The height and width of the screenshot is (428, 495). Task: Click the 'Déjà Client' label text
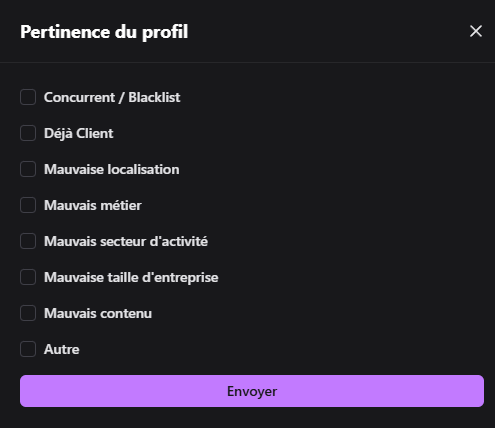(x=79, y=133)
